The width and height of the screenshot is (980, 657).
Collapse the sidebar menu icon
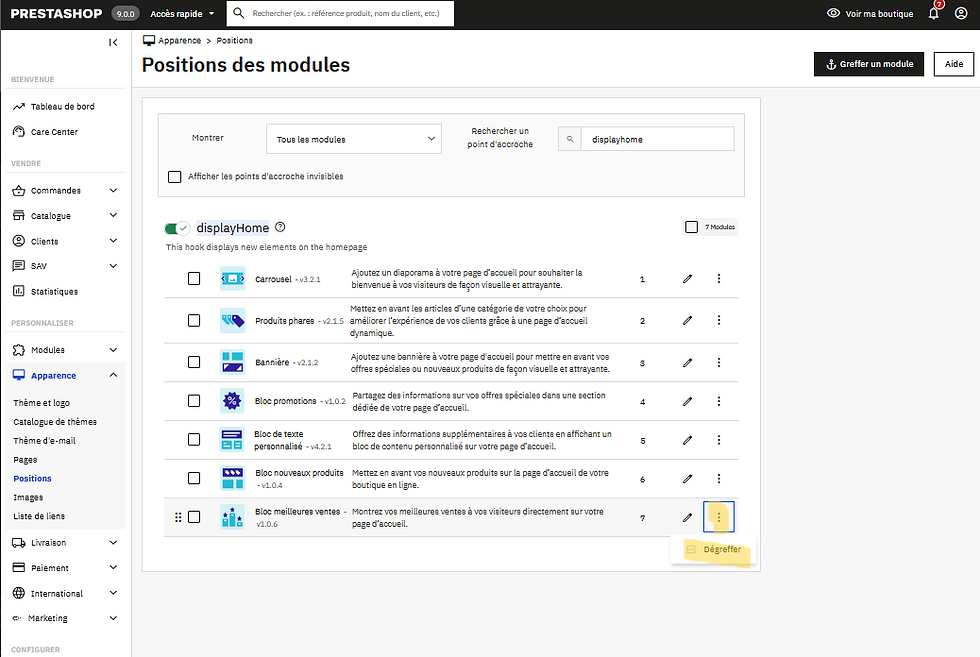click(x=112, y=43)
